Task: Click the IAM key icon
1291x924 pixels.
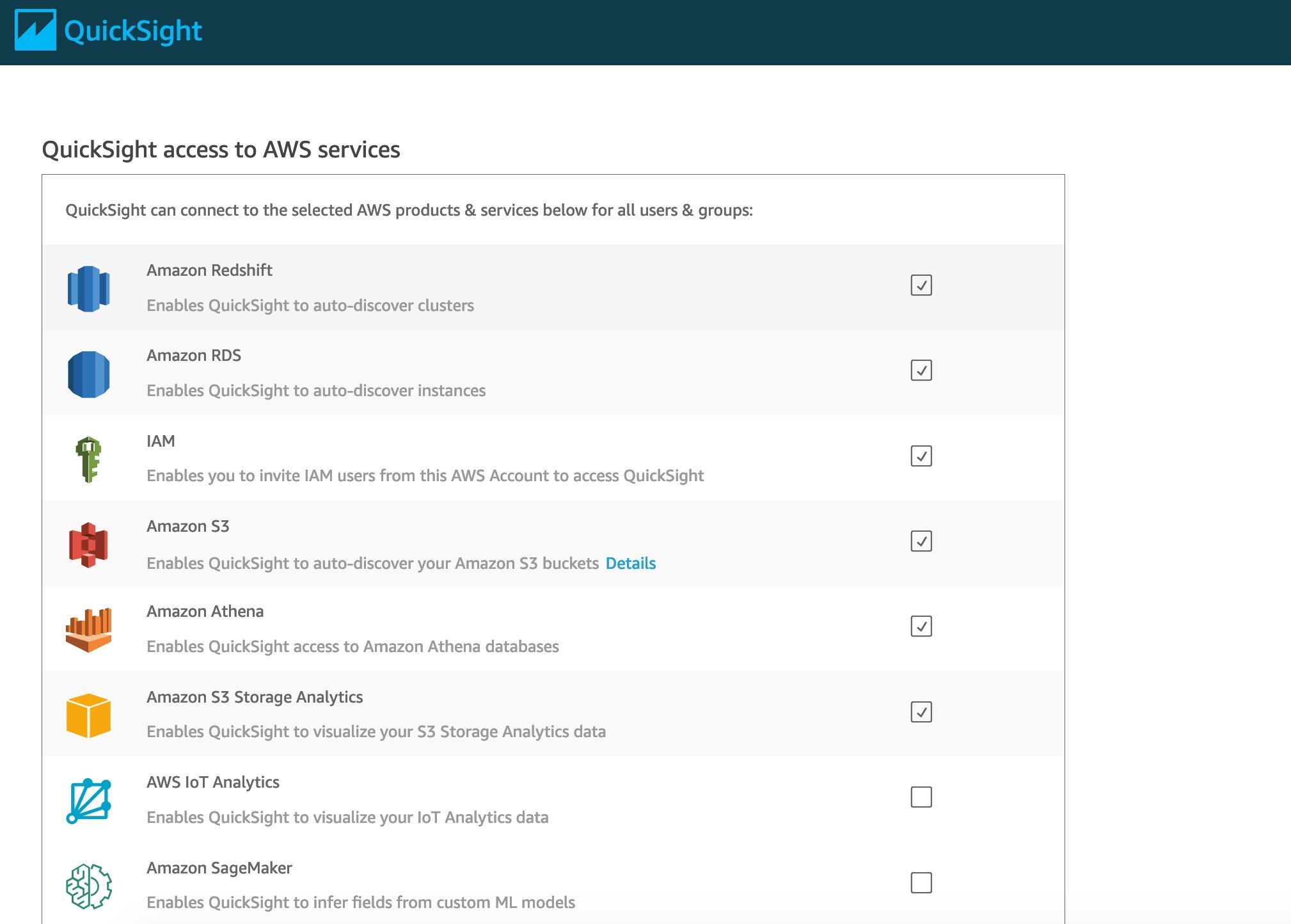Action: 88,459
